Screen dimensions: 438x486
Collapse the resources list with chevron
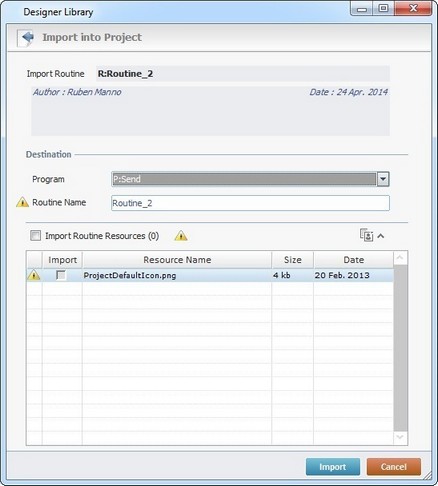(381, 236)
